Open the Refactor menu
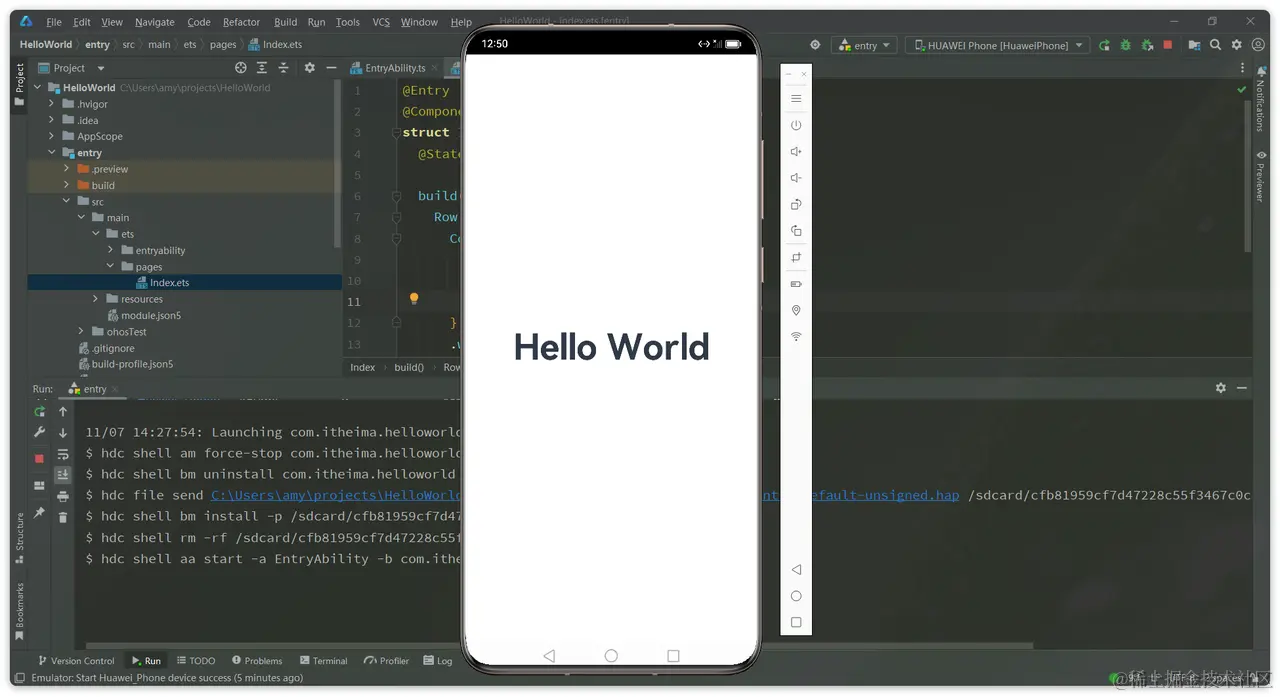 point(241,22)
